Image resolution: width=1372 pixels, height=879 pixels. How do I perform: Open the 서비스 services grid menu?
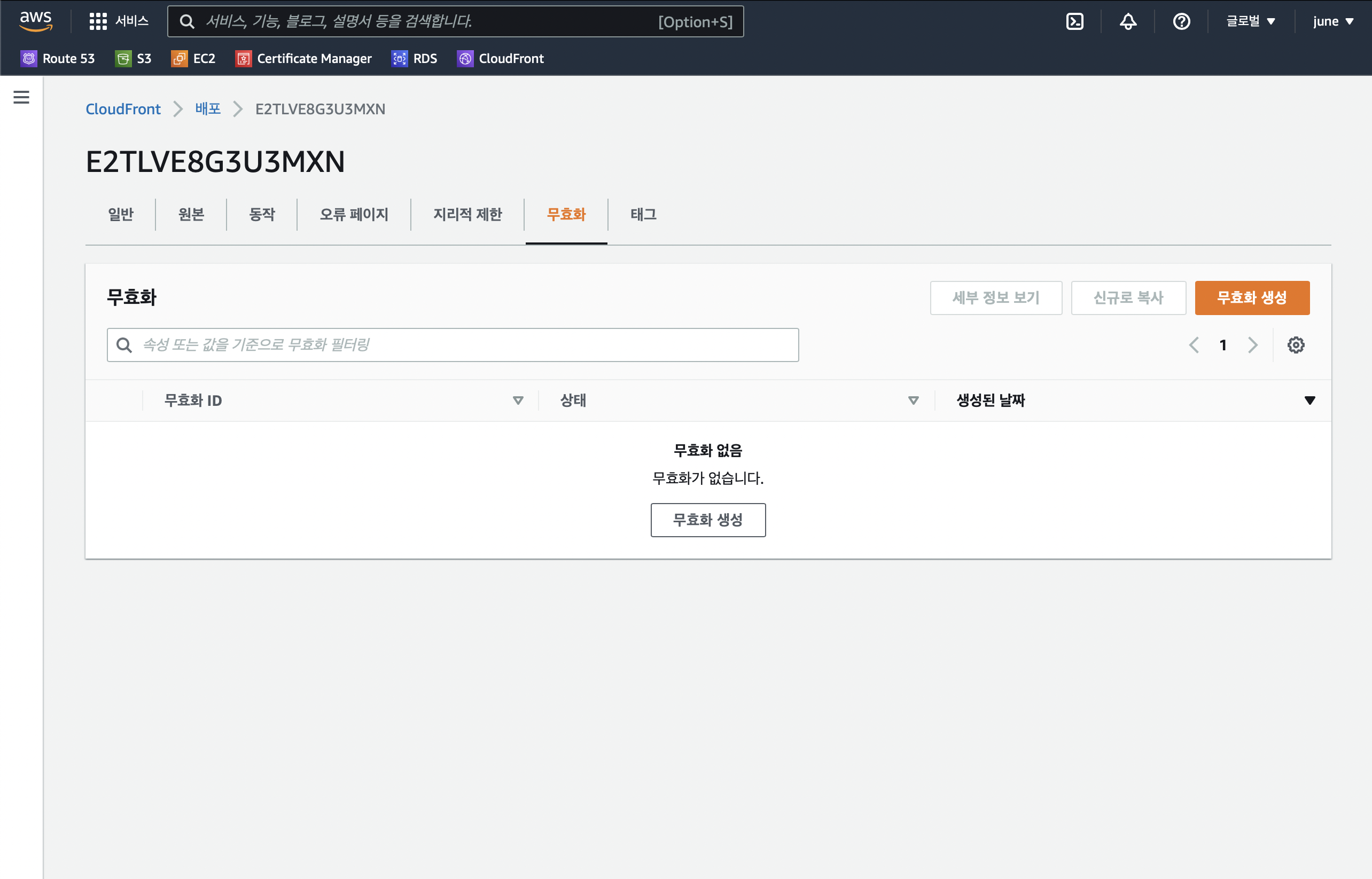point(119,21)
